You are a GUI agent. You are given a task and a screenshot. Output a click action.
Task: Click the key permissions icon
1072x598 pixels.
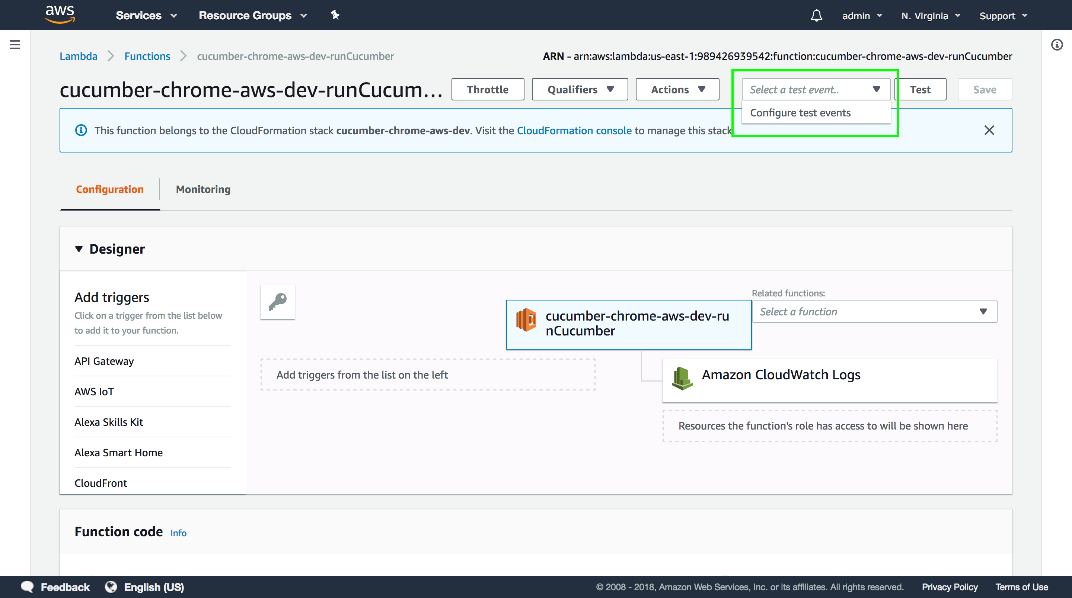click(278, 302)
